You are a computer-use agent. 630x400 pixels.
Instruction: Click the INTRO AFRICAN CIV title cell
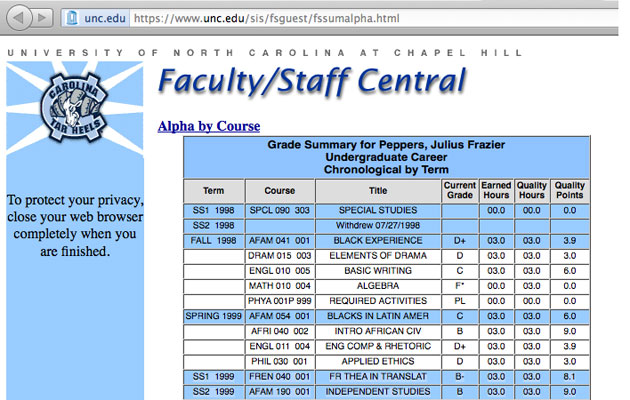pyautogui.click(x=378, y=331)
